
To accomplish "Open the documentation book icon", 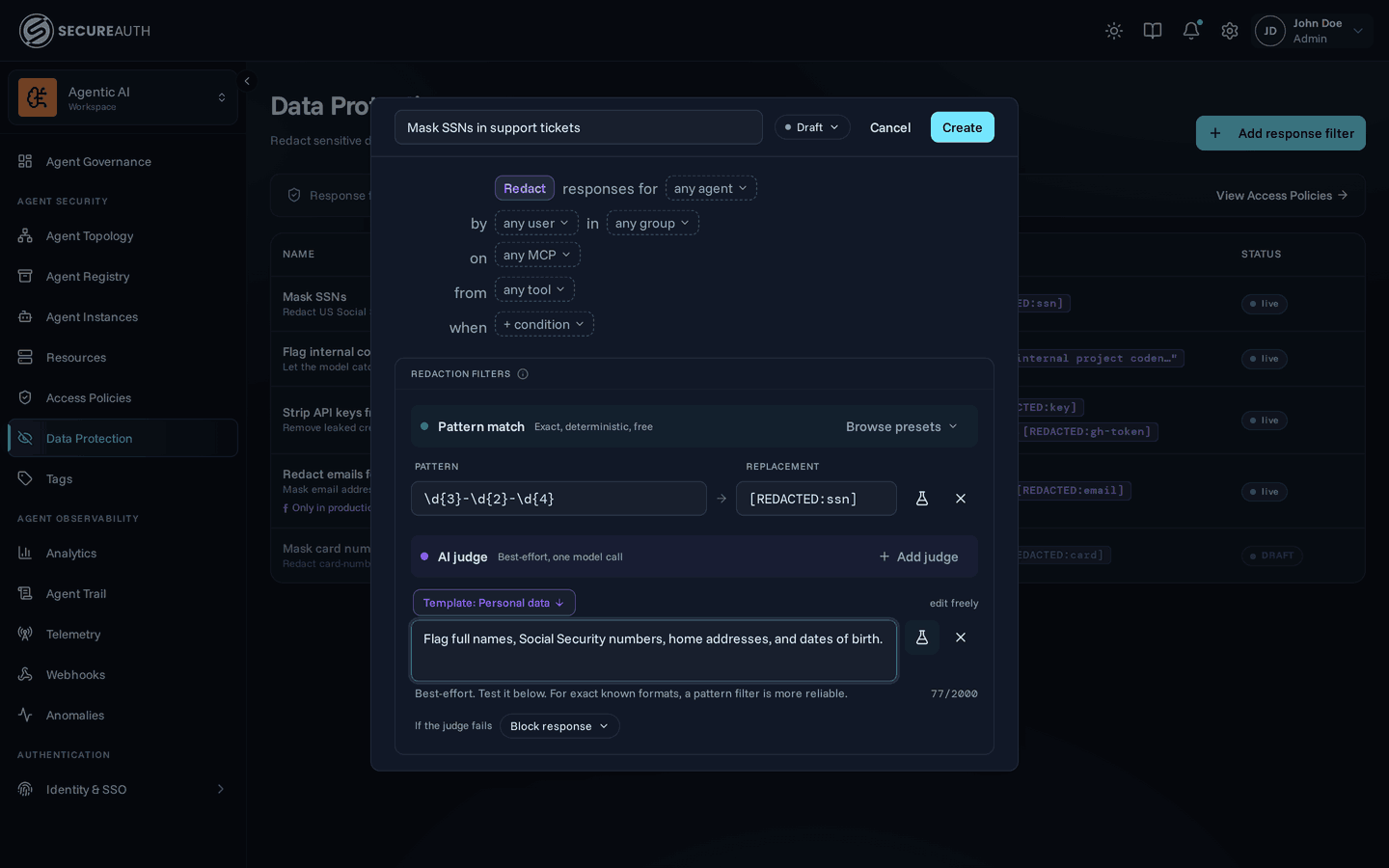I will [1153, 31].
